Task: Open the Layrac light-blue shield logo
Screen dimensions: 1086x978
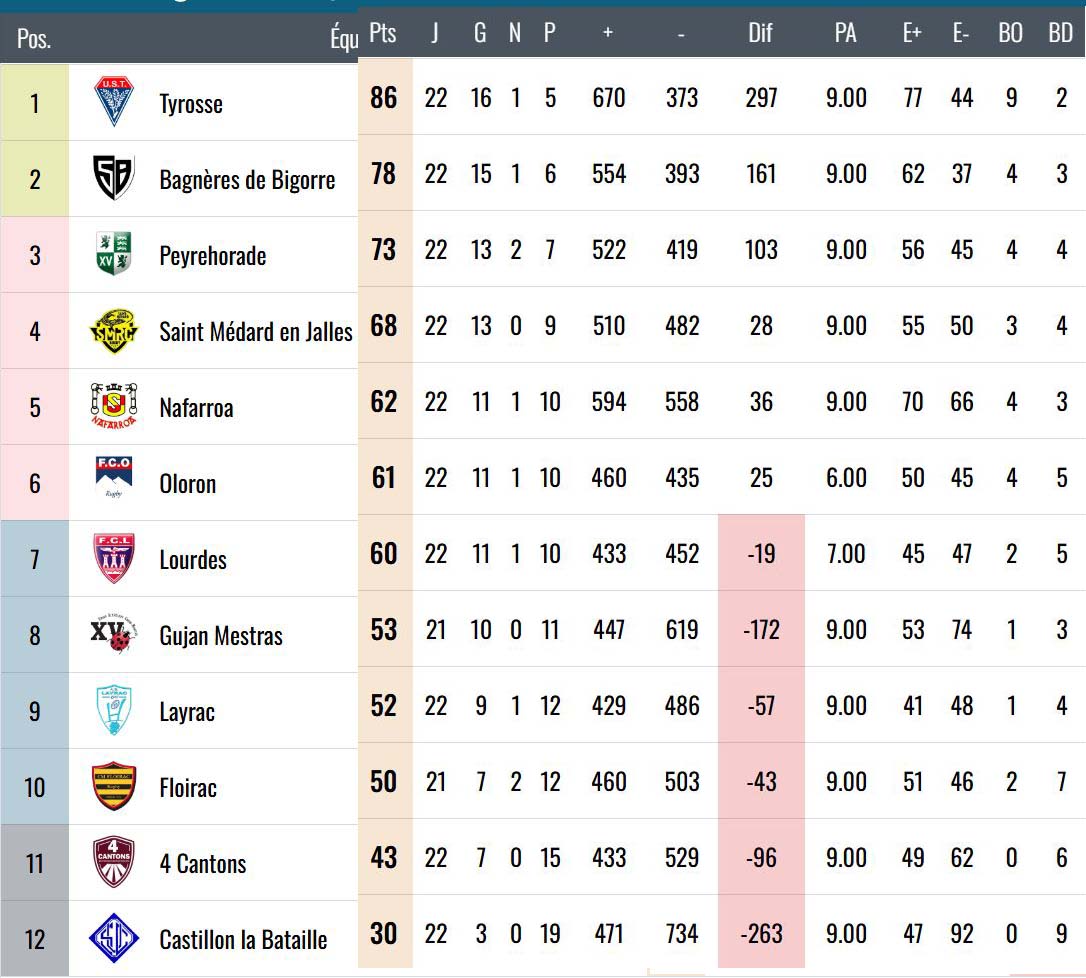Action: (x=114, y=710)
